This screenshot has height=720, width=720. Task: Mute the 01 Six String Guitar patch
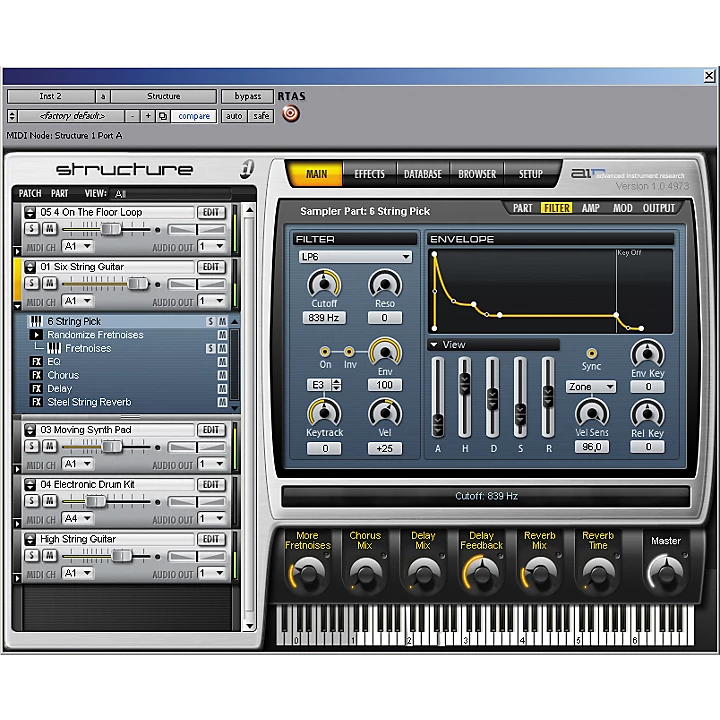click(50, 283)
